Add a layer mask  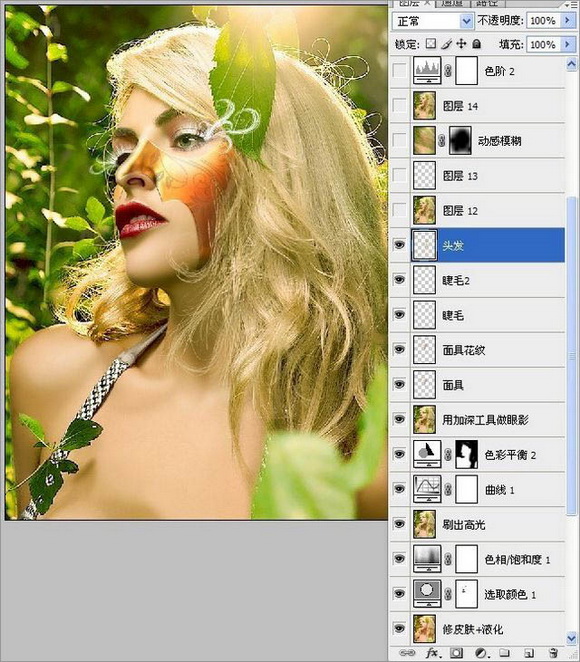(x=455, y=653)
